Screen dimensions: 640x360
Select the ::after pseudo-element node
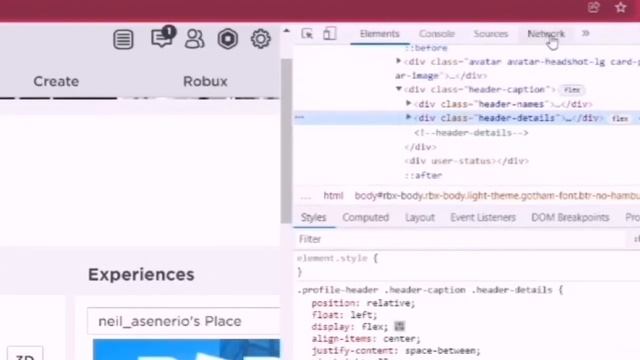[x=423, y=176]
